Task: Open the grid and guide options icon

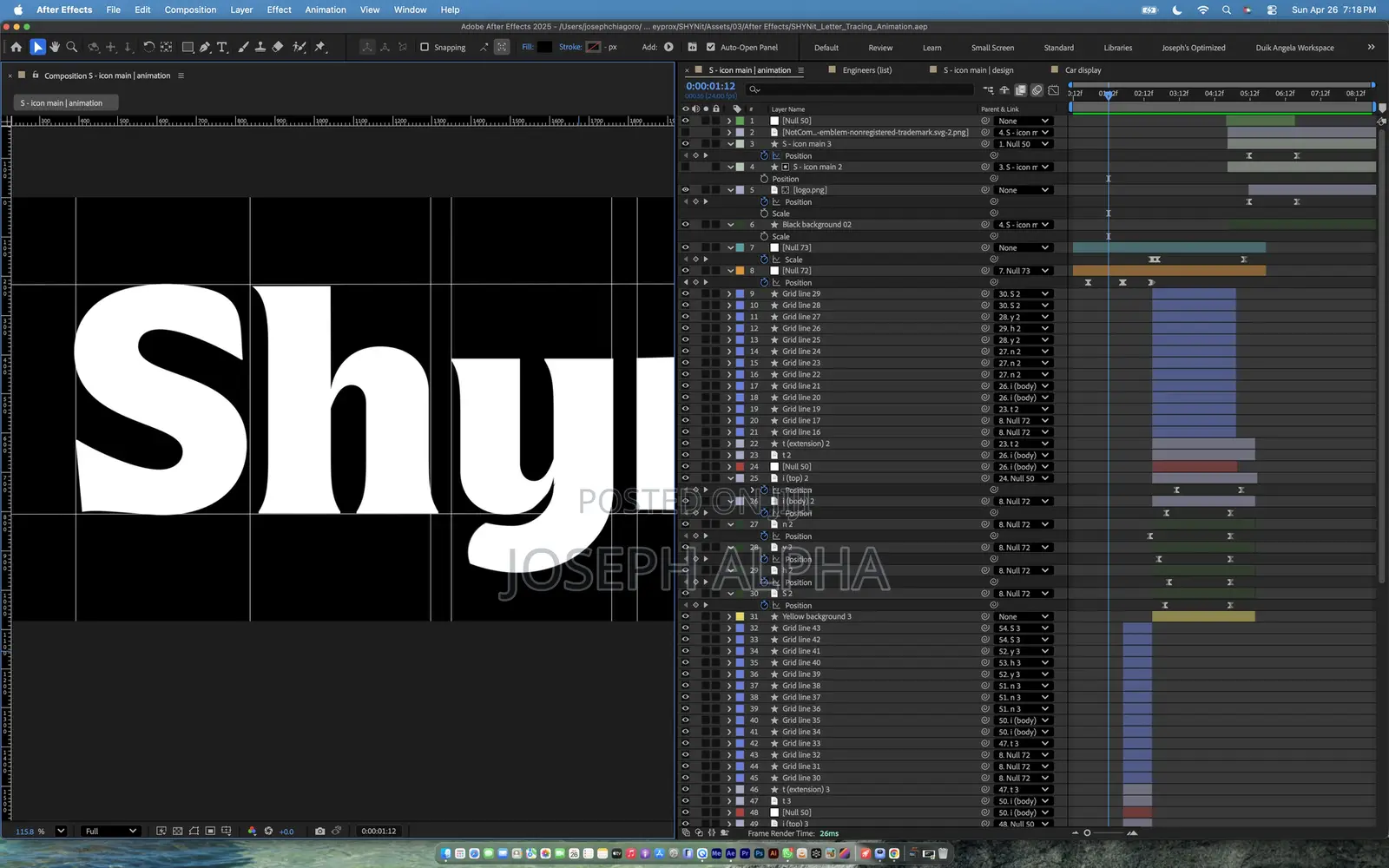Action: (227, 831)
